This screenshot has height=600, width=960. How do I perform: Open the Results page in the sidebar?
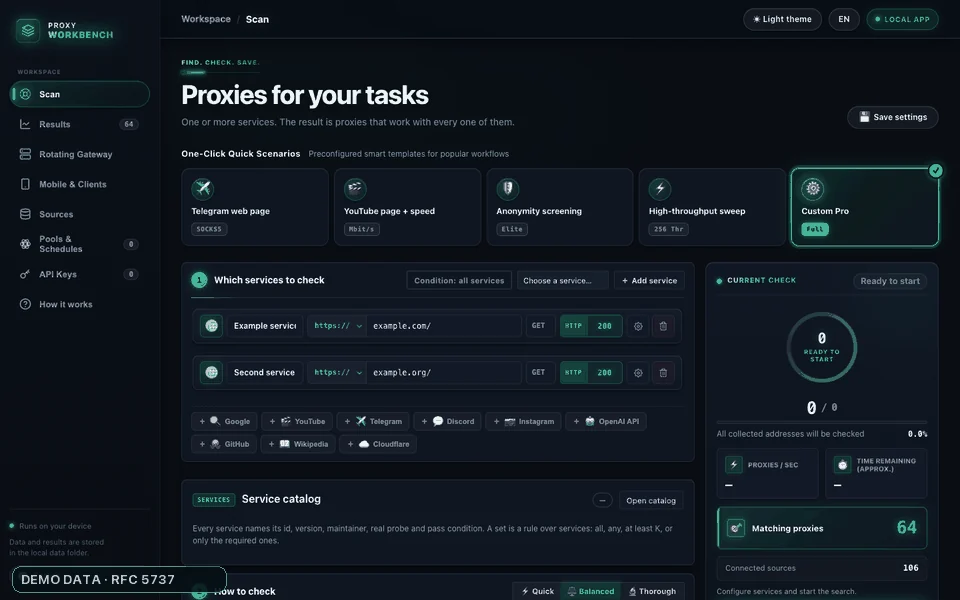coord(80,124)
